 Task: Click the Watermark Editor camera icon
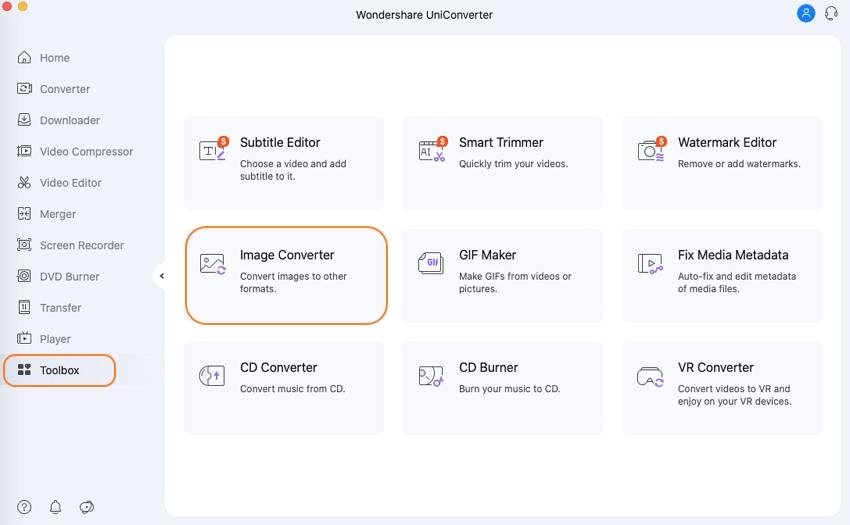pyautogui.click(x=652, y=149)
